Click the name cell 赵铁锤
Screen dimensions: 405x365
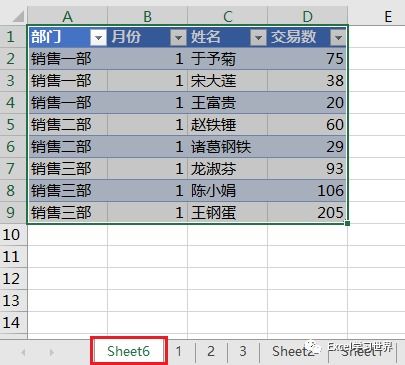pyautogui.click(x=227, y=125)
